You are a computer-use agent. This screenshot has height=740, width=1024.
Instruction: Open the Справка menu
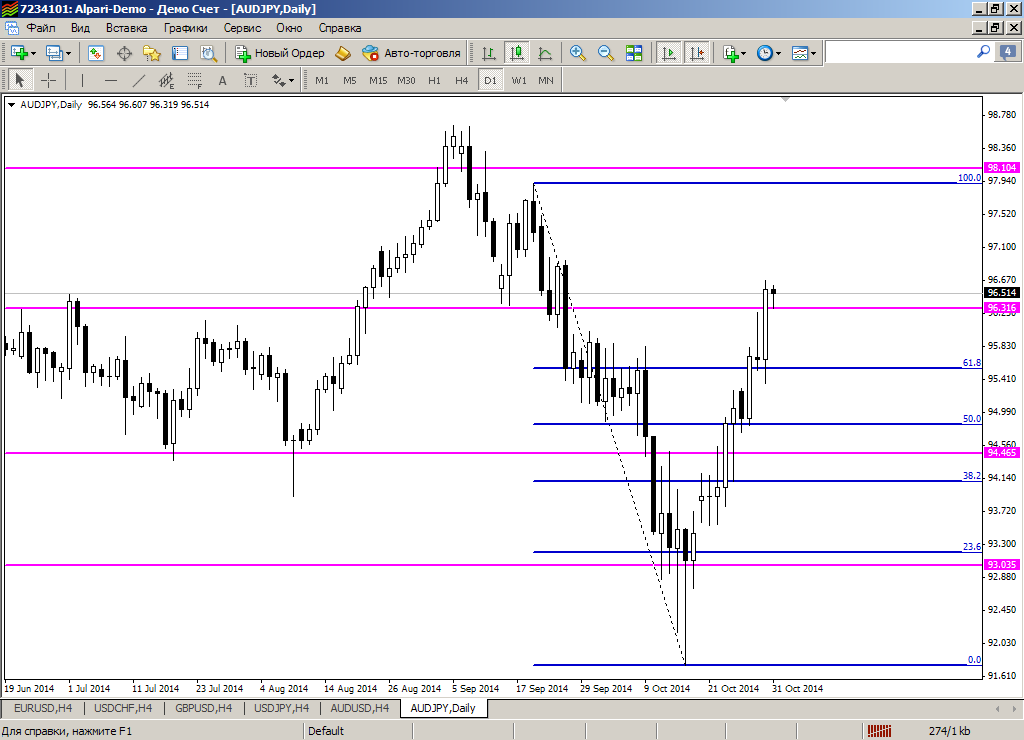click(x=340, y=28)
